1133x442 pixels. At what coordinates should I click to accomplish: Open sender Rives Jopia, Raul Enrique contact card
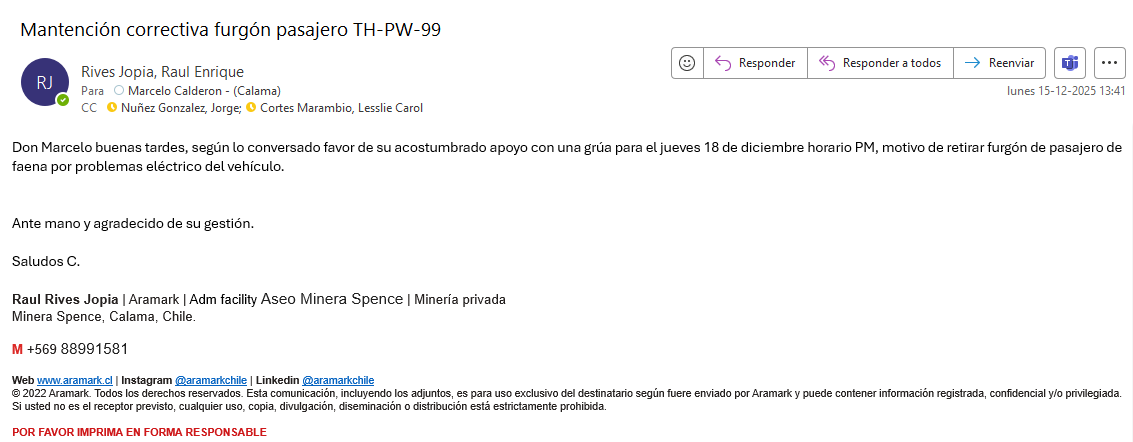pos(162,71)
